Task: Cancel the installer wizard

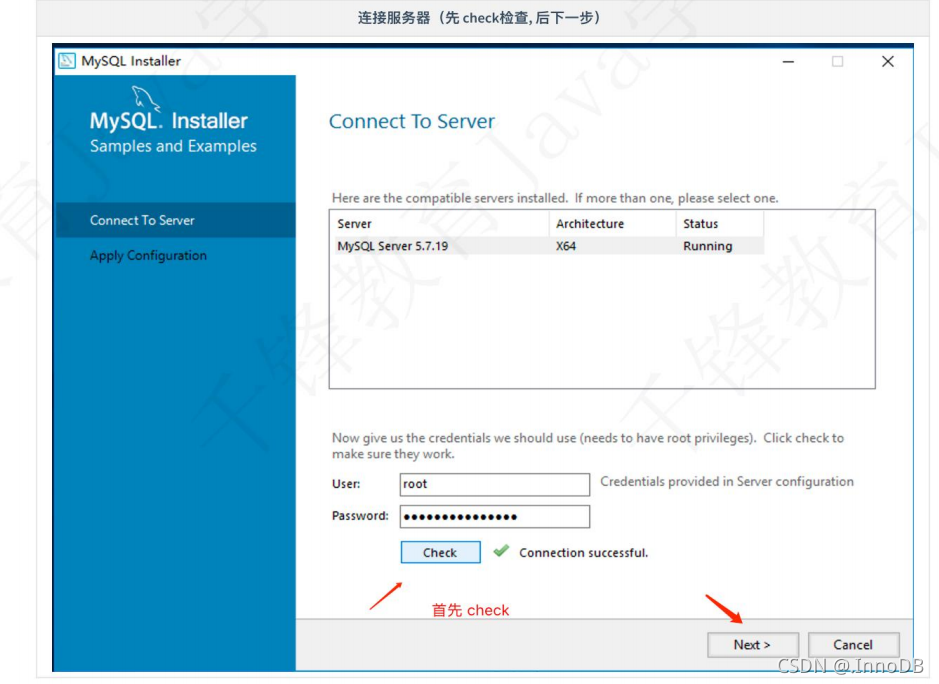Action: point(853,644)
